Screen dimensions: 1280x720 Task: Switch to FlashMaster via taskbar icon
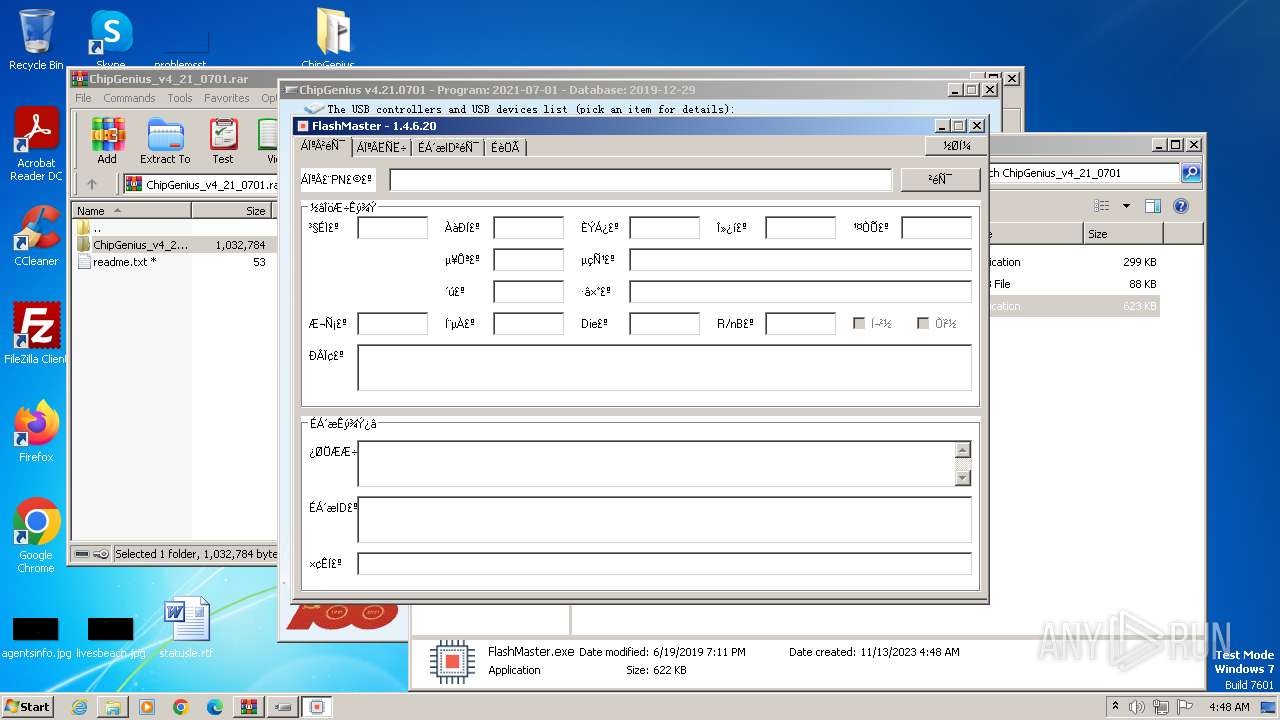click(317, 707)
